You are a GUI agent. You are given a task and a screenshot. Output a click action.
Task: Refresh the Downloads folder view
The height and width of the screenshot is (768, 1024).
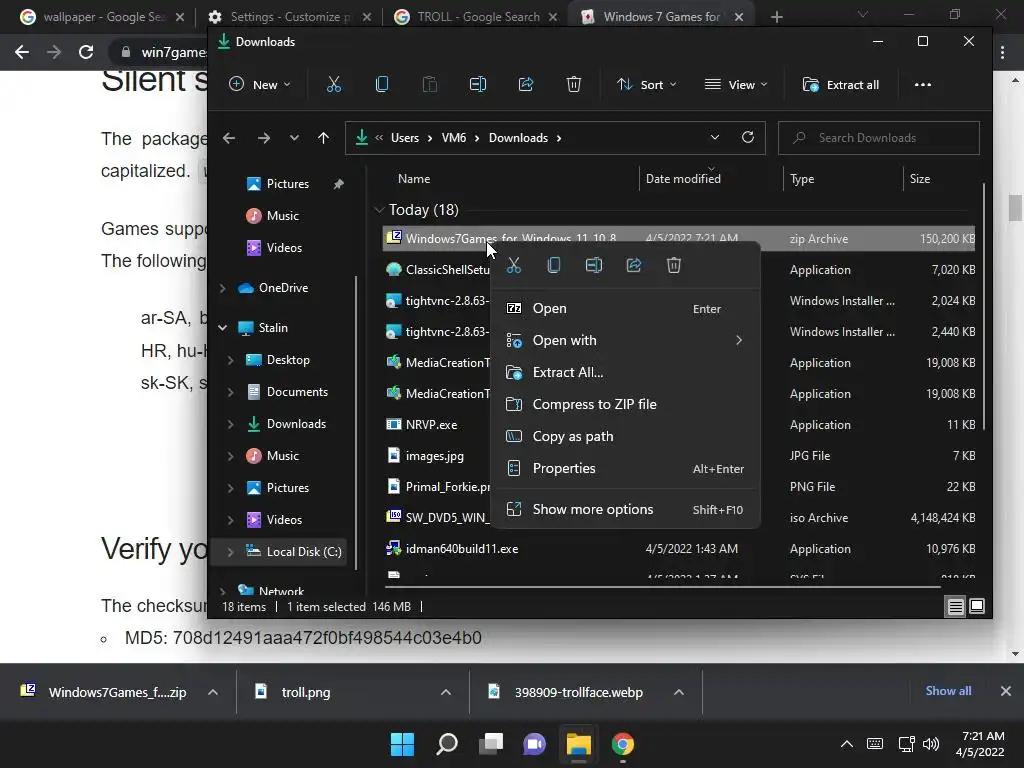pyautogui.click(x=748, y=137)
